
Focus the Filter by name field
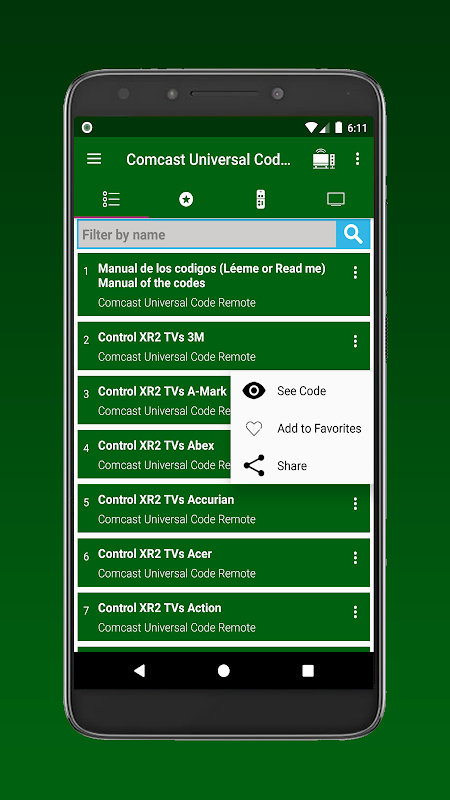[x=207, y=235]
